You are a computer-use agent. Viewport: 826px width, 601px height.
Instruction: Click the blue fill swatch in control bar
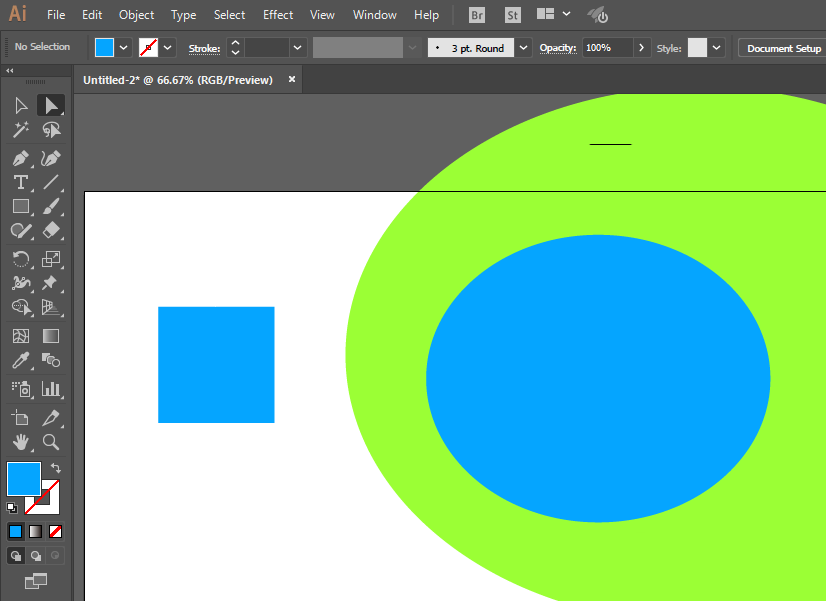point(104,47)
